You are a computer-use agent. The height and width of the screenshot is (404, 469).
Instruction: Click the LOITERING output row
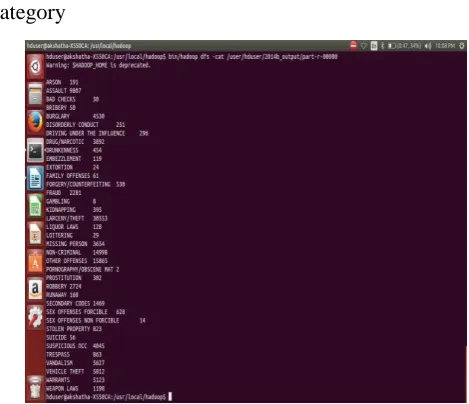click(x=72, y=235)
